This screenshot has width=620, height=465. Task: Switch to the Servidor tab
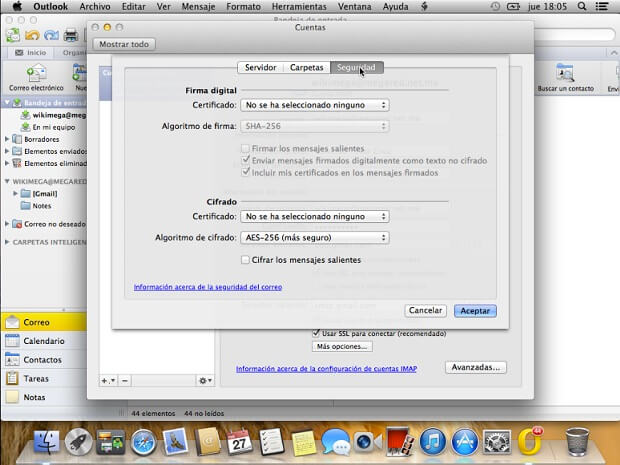pos(260,68)
